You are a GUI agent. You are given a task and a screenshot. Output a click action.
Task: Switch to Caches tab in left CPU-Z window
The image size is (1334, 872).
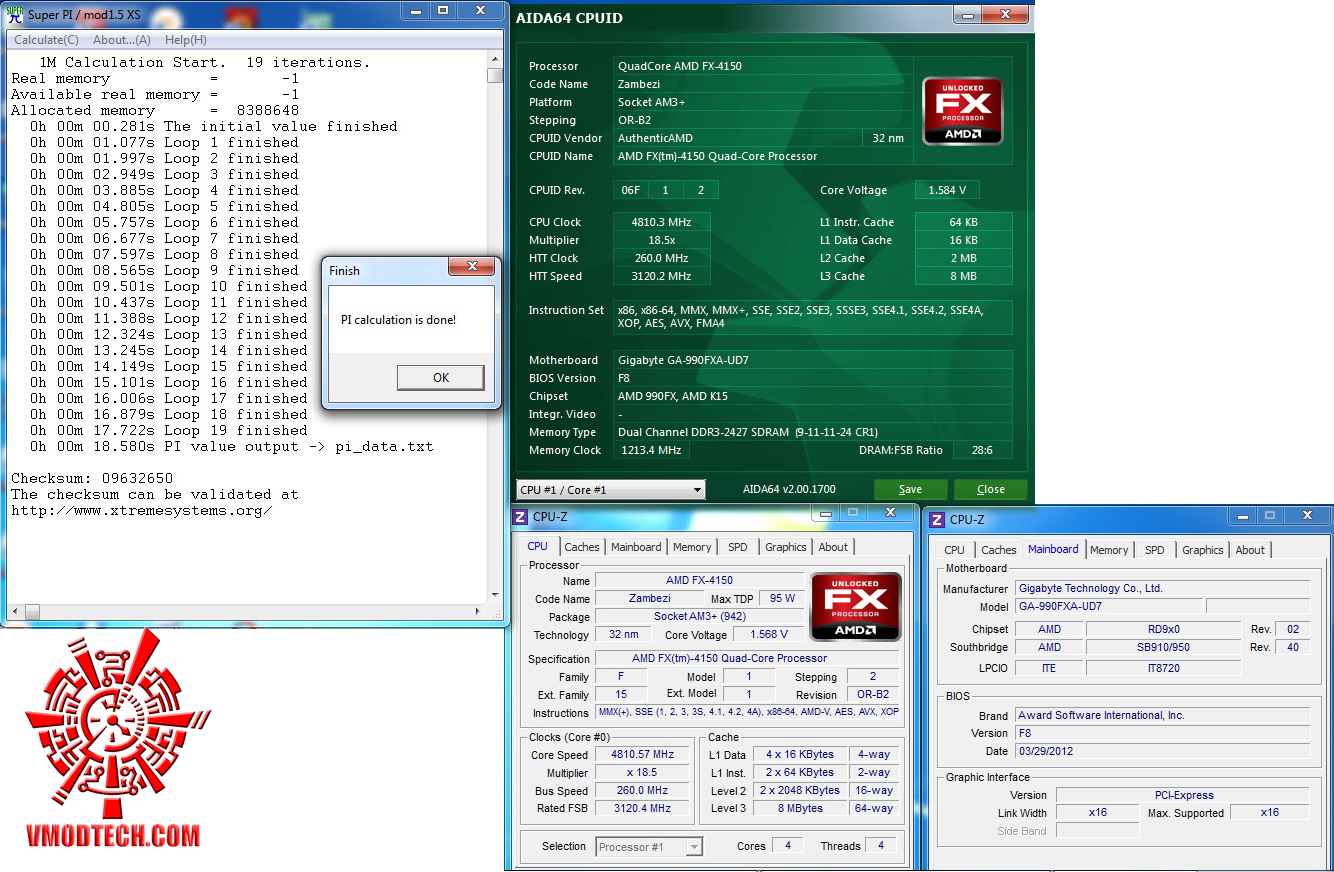click(x=582, y=547)
